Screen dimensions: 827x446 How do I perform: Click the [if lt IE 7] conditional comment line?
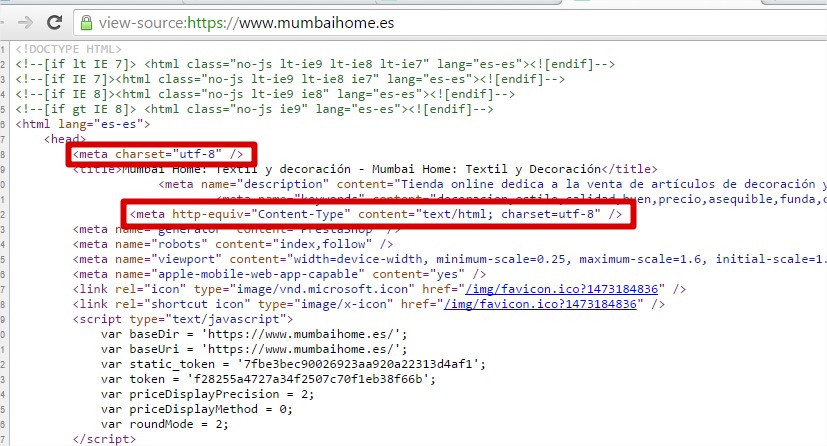pyautogui.click(x=315, y=64)
